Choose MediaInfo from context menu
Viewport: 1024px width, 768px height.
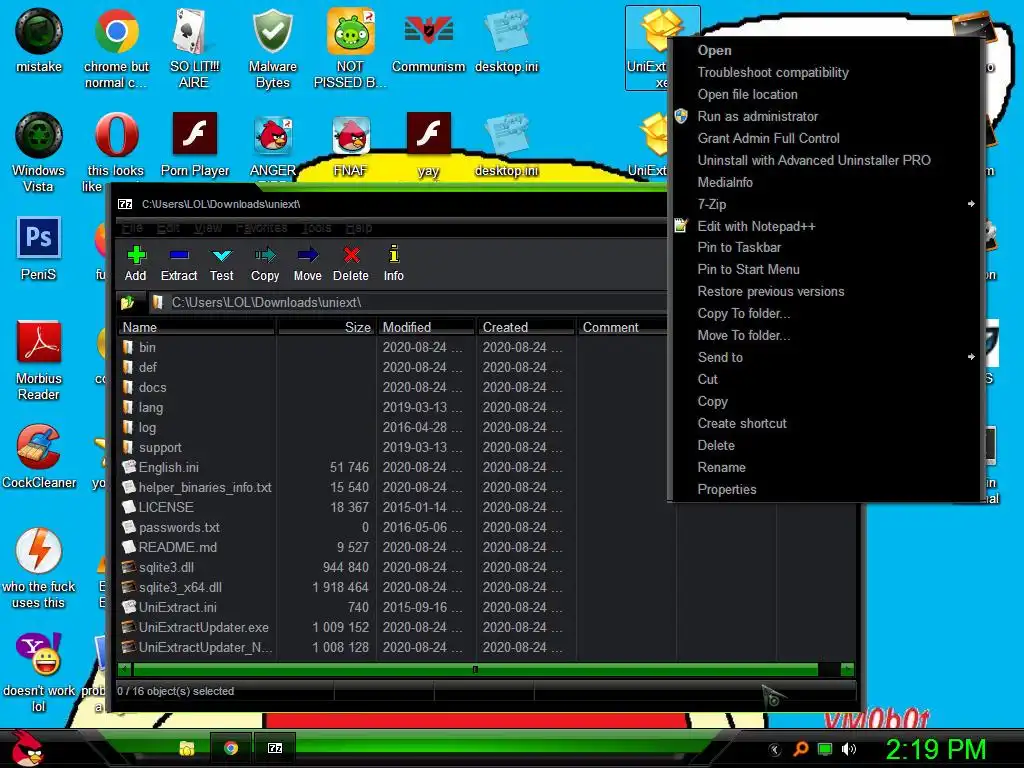coord(825,182)
